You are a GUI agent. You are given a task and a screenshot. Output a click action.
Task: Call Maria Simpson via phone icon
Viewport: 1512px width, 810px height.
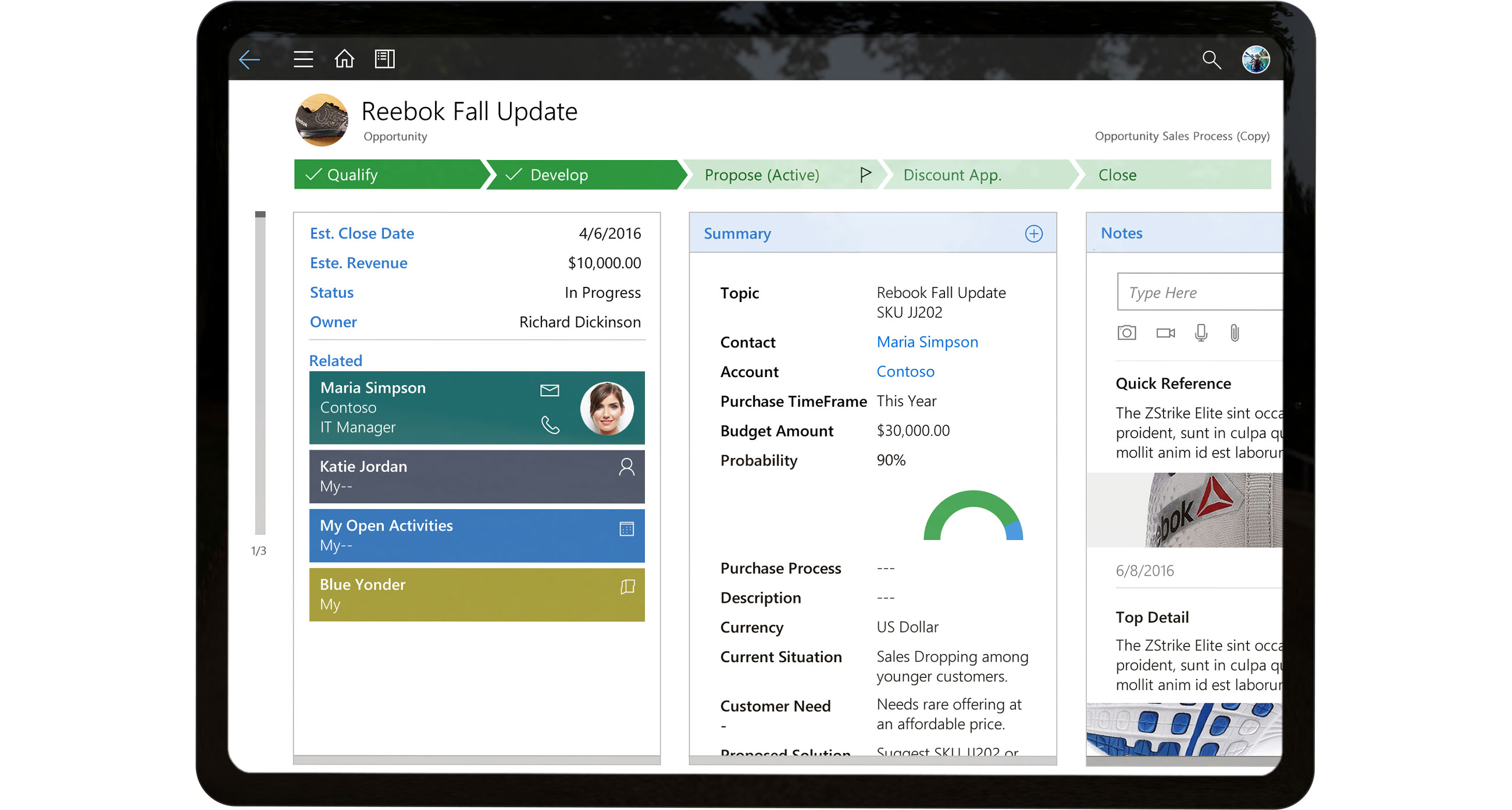click(550, 425)
